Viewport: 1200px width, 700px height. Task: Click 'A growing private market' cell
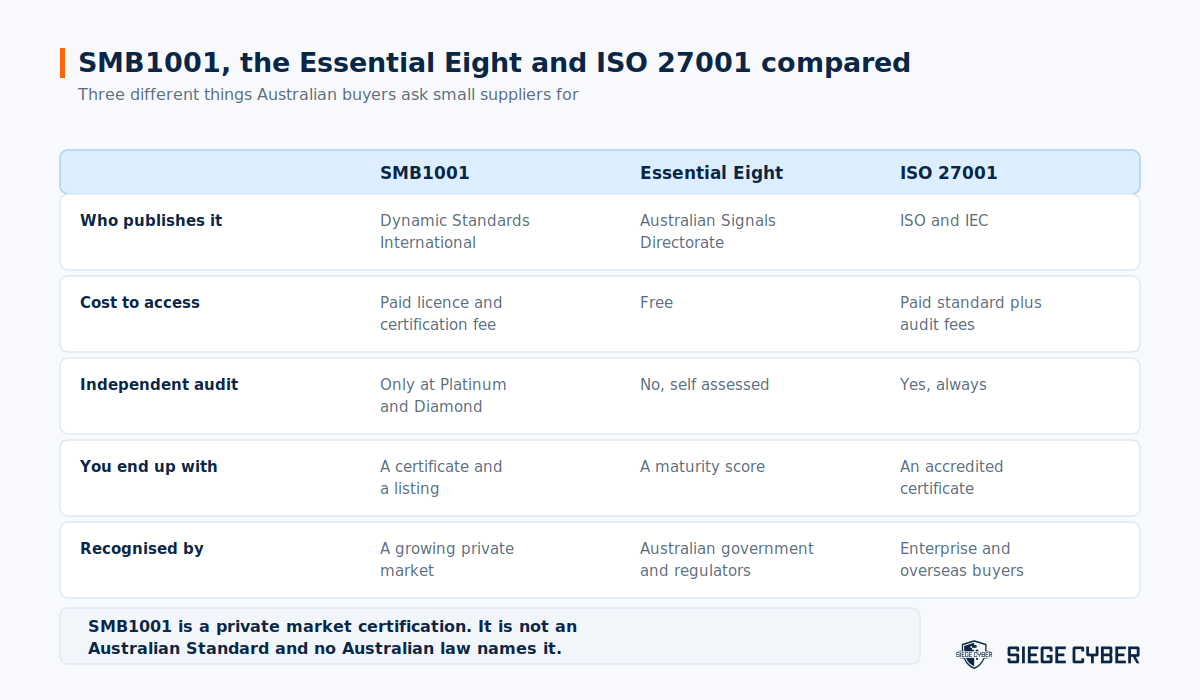[447, 560]
